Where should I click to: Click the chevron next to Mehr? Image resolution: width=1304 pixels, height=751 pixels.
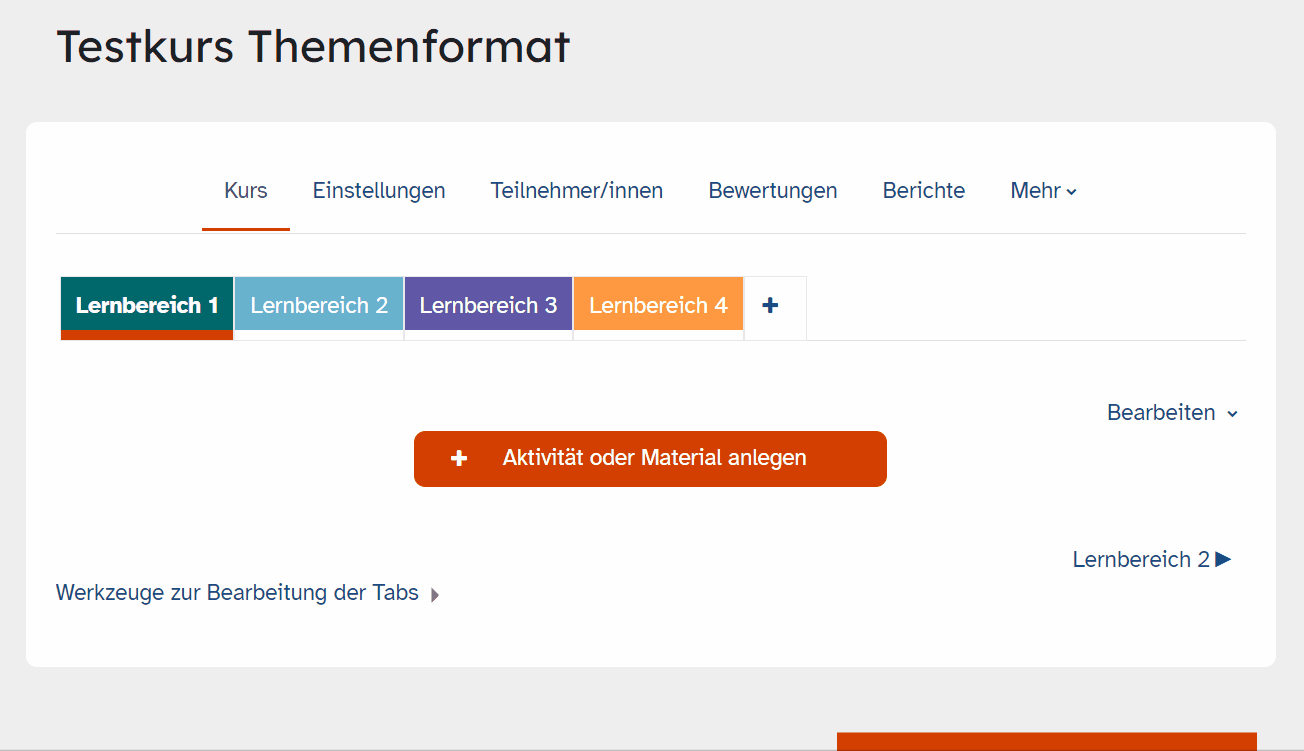pyautogui.click(x=1072, y=191)
